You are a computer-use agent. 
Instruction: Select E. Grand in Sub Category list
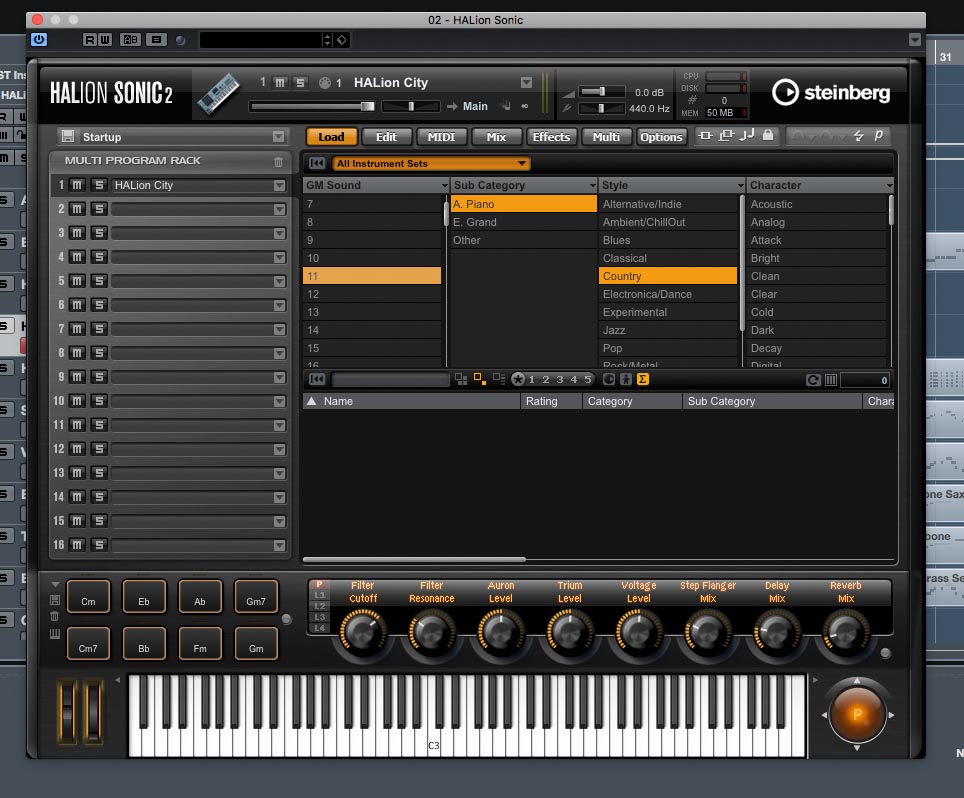(x=523, y=222)
